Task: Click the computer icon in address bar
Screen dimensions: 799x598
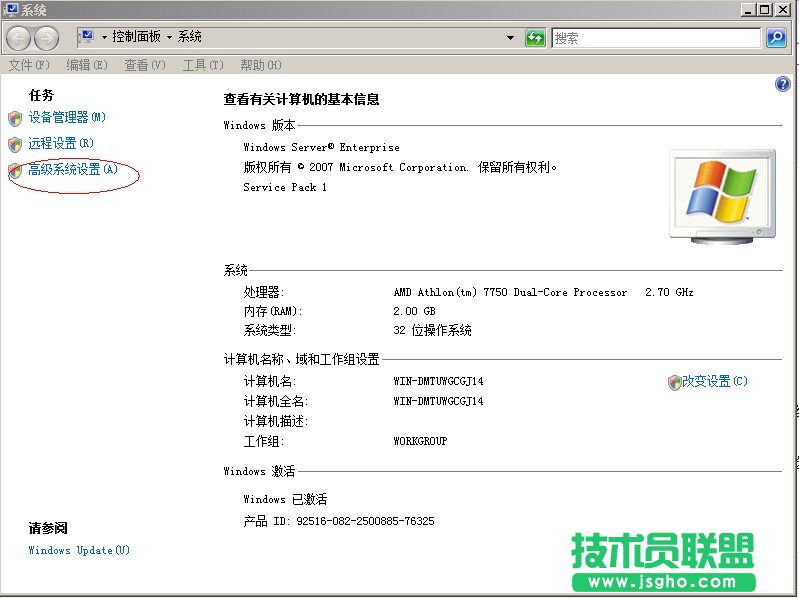Action: pos(87,36)
